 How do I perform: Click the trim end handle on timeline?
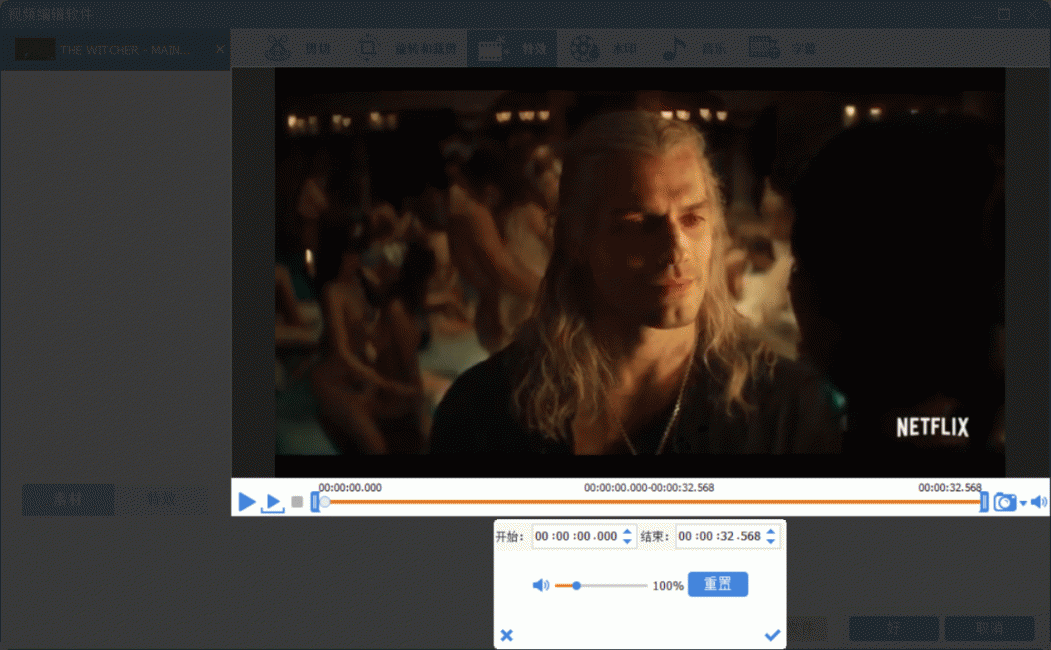[x=984, y=502]
